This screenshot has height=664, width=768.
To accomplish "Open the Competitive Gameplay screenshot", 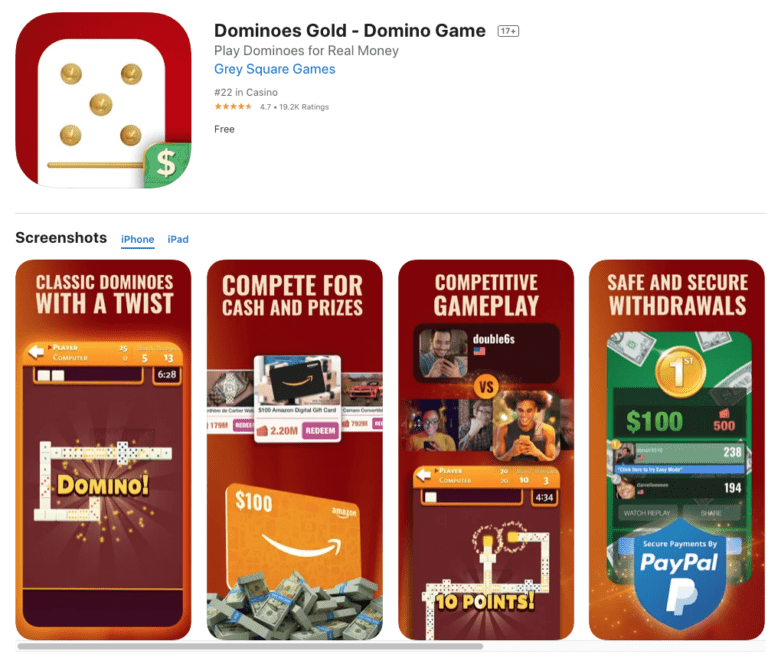I will tap(486, 450).
